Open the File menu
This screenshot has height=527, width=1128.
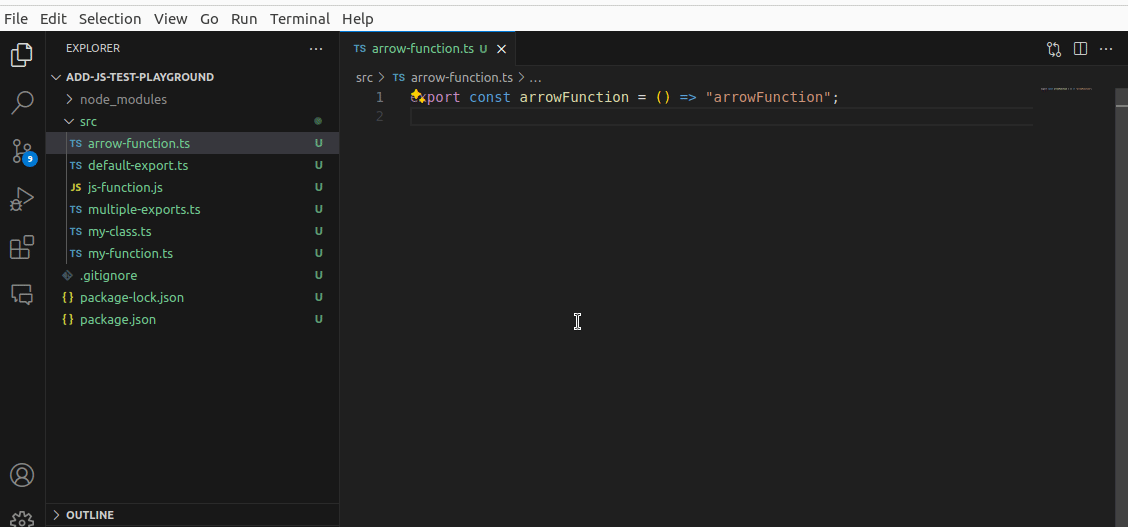tap(16, 19)
